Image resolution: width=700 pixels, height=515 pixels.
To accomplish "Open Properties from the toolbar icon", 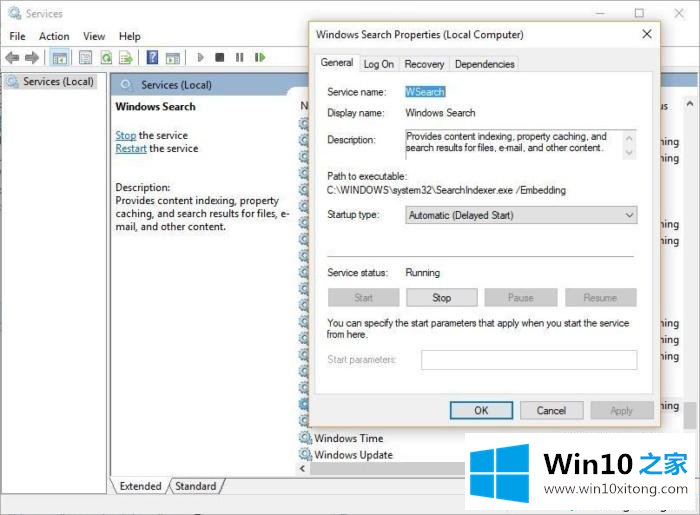I will pyautogui.click(x=85, y=58).
